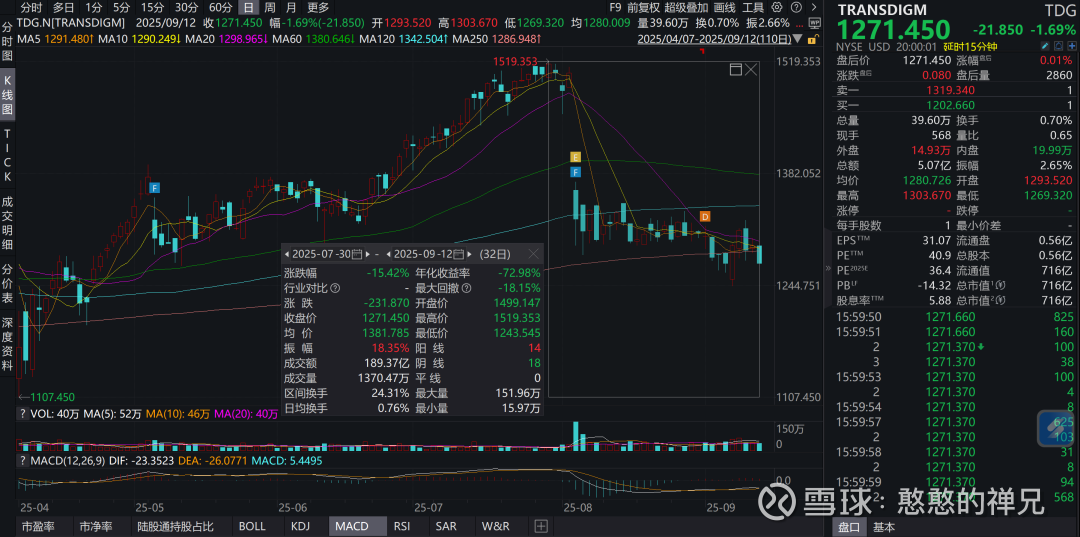This screenshot has width=1080, height=537.
Task: Add TDG to watchlist with plus icon
Action: click(x=1072, y=46)
